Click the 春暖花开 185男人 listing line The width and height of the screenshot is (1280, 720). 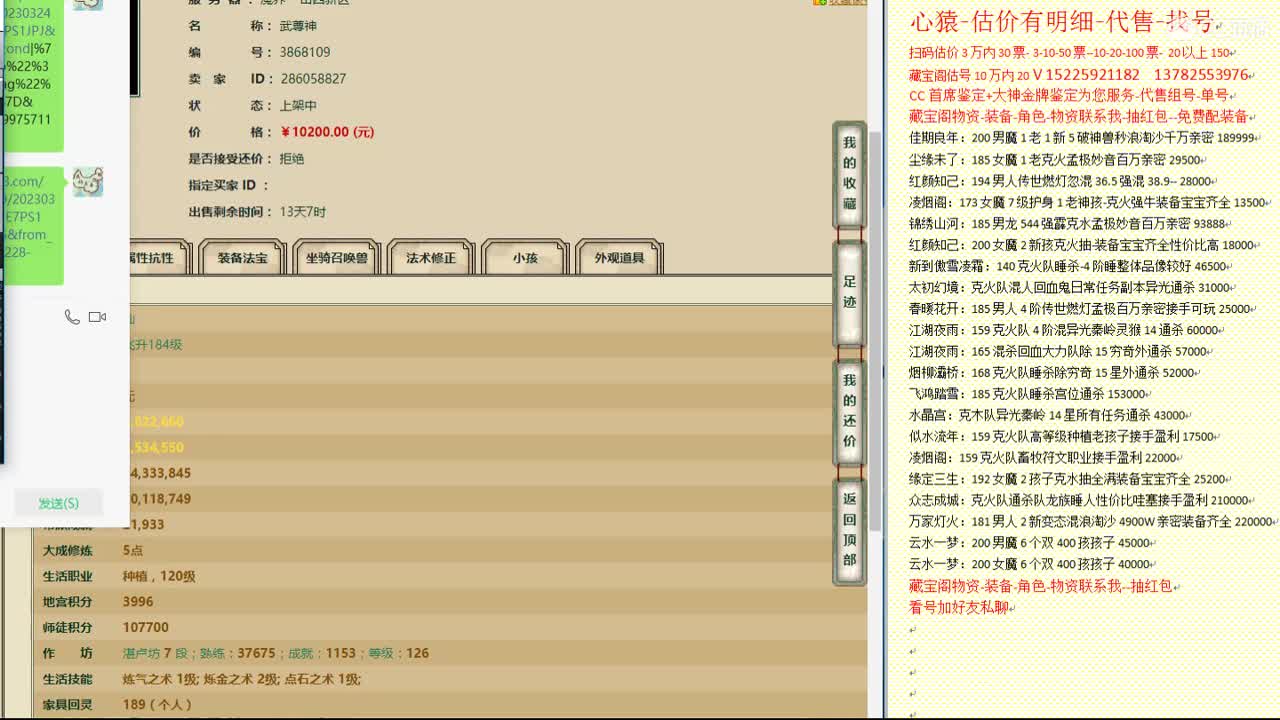click(1079, 309)
